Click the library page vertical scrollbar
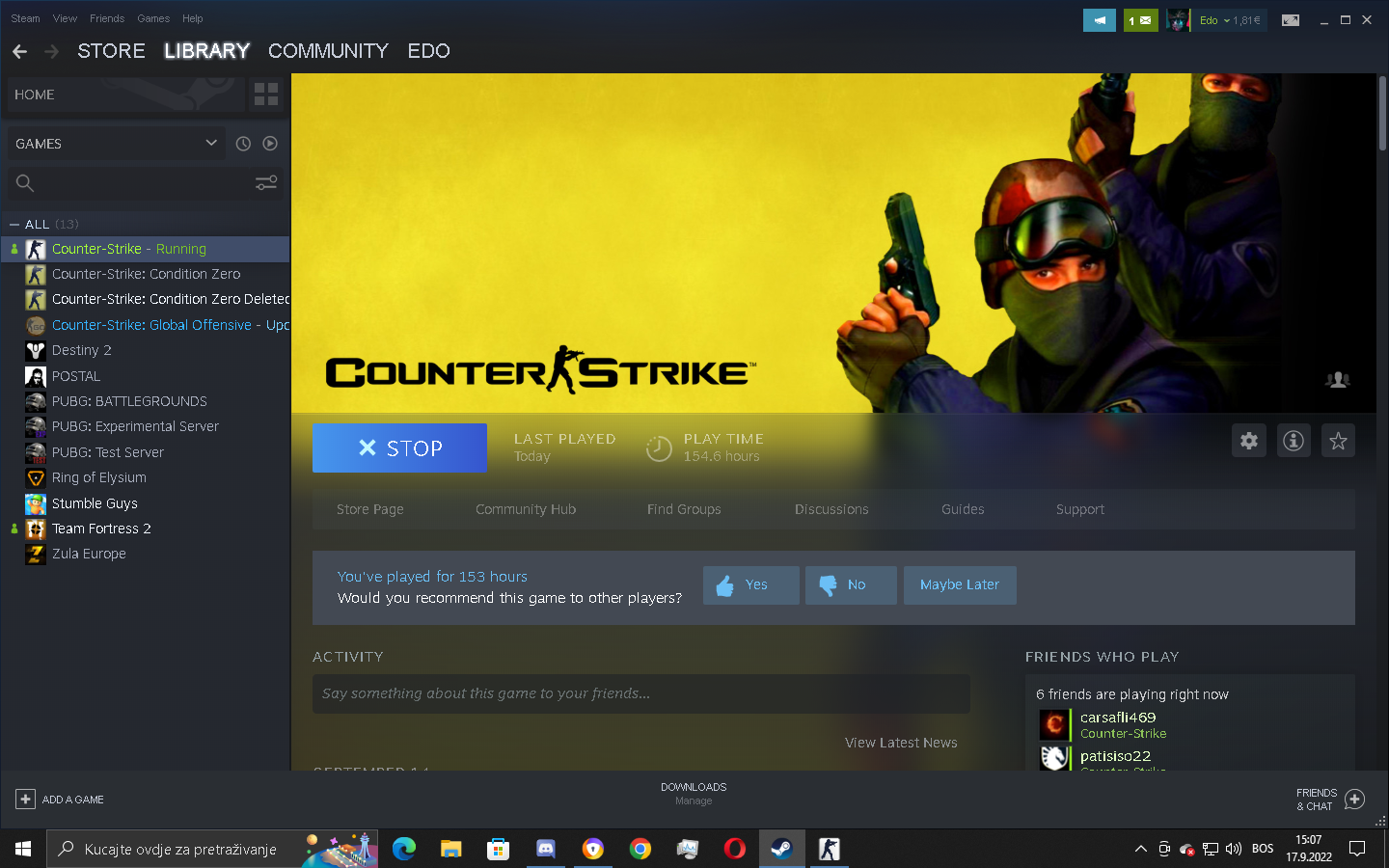The image size is (1389, 868). pyautogui.click(x=1381, y=114)
